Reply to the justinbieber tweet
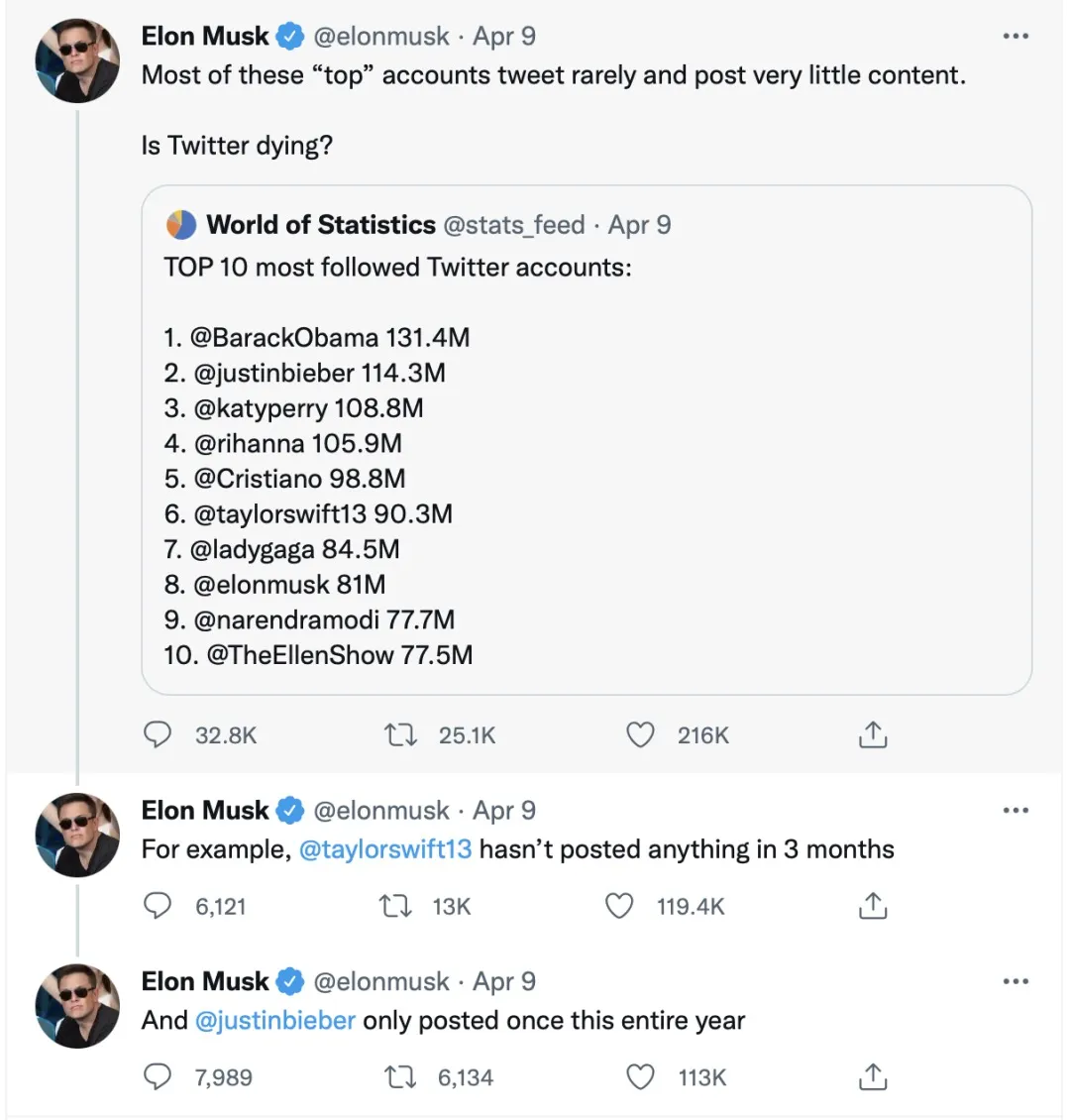This screenshot has height=1120, width=1070. [x=159, y=1076]
